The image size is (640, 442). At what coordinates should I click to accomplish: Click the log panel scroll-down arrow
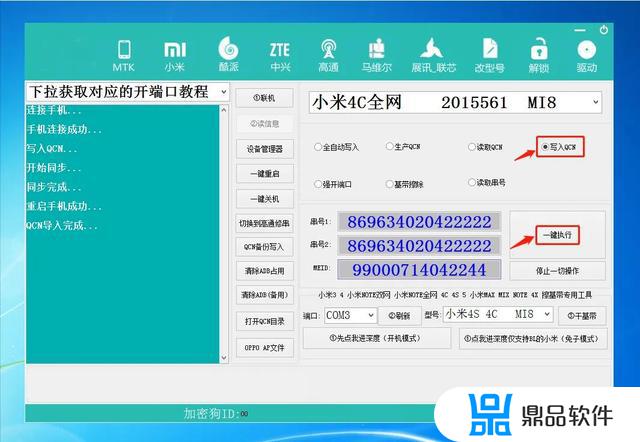[x=224, y=358]
